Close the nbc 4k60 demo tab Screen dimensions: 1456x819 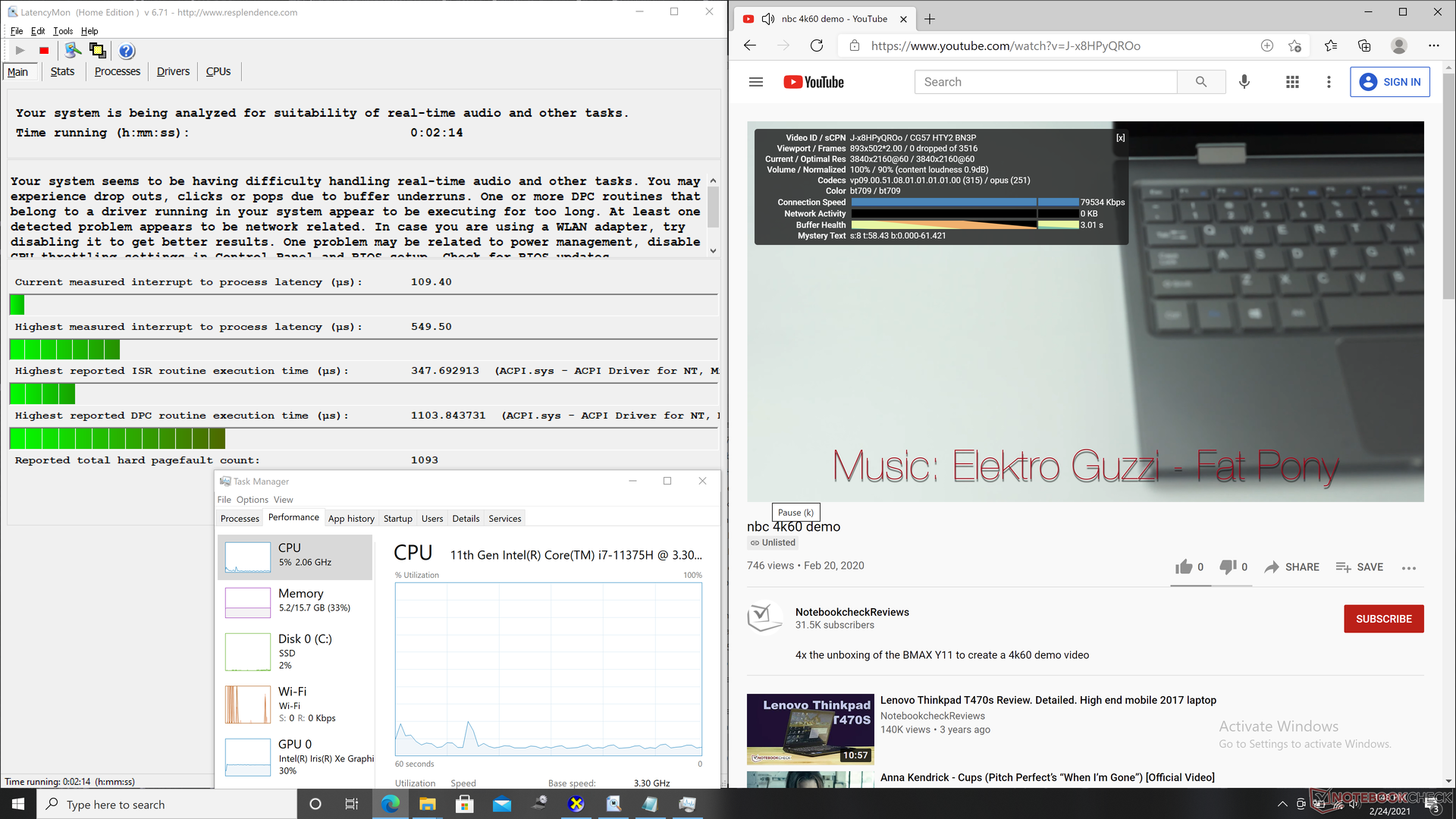point(903,19)
